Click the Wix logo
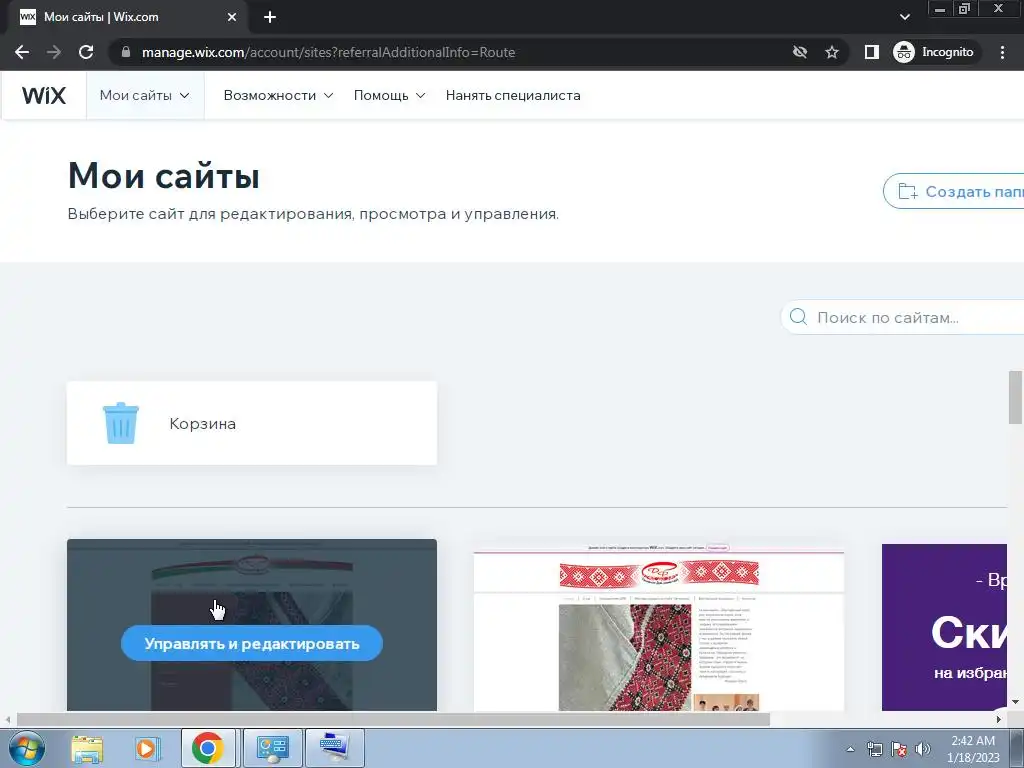 (x=44, y=95)
